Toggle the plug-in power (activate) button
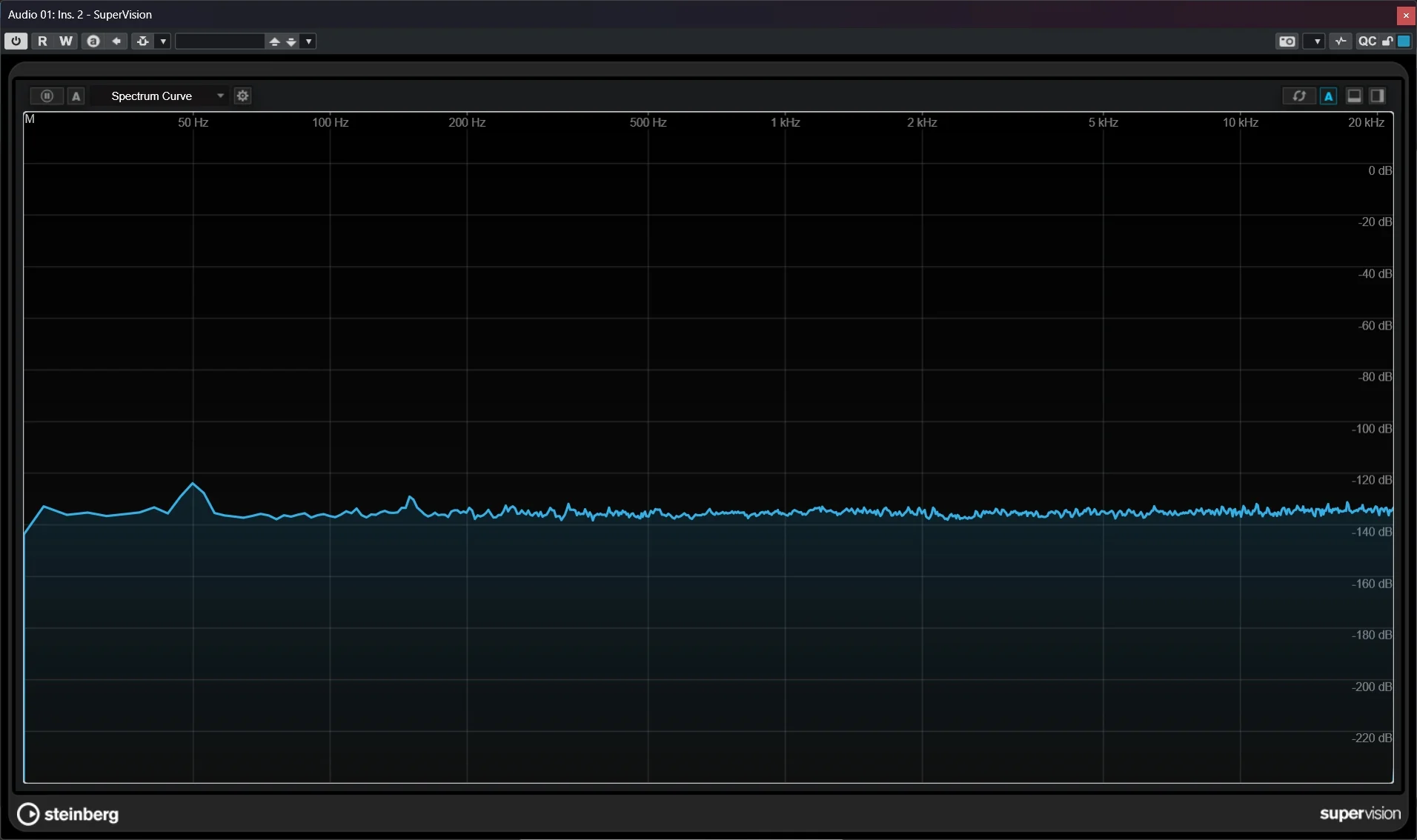 click(16, 41)
